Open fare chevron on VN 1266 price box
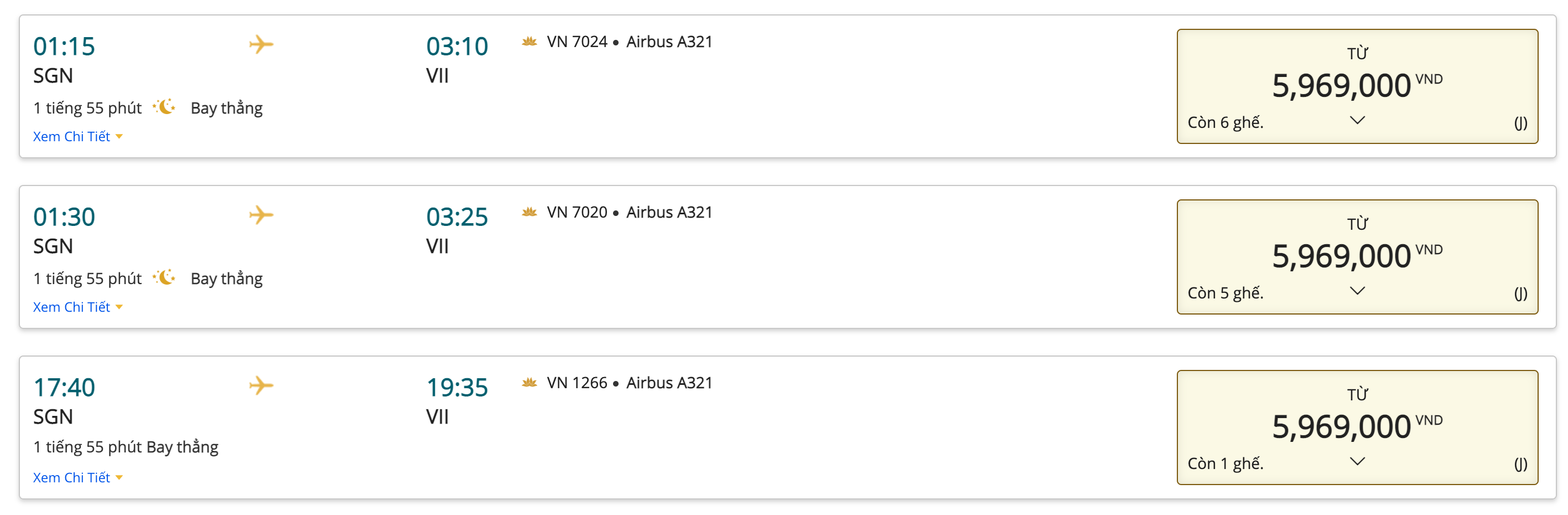Viewport: 1568px width, 515px height. (1357, 461)
